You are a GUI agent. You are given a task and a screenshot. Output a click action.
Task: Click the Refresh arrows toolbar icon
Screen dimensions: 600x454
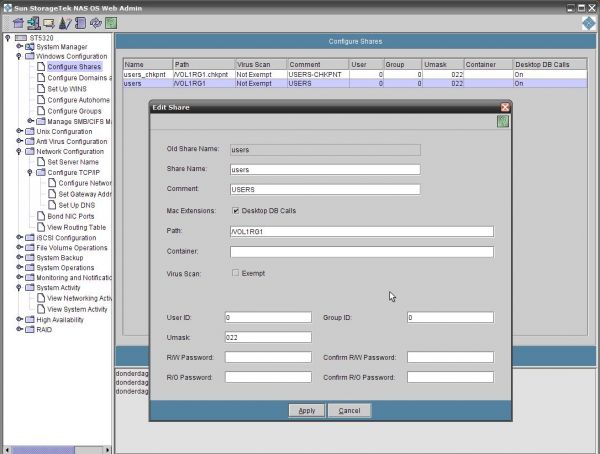96,23
